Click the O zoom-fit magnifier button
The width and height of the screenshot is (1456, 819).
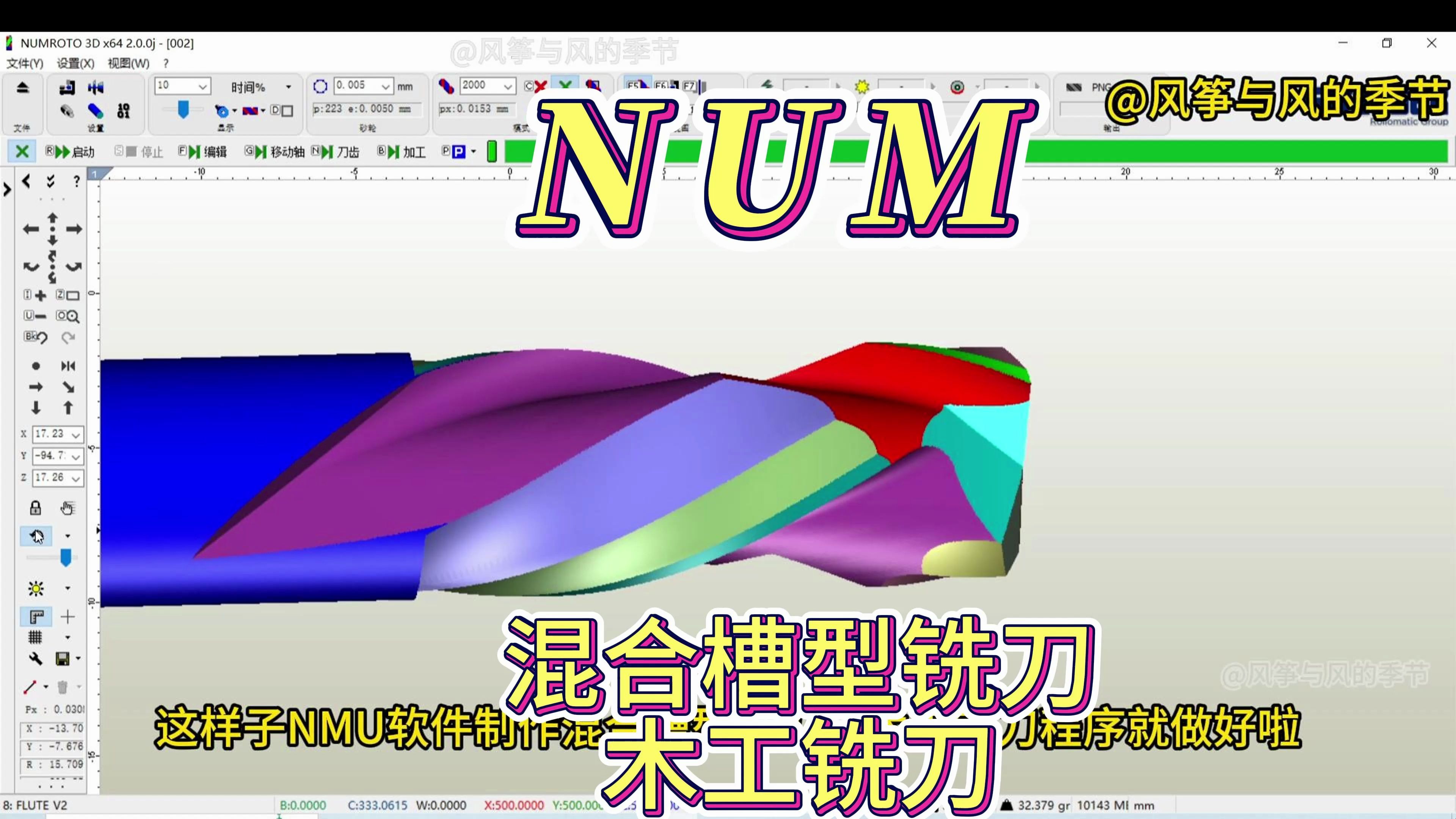pyautogui.click(x=68, y=316)
